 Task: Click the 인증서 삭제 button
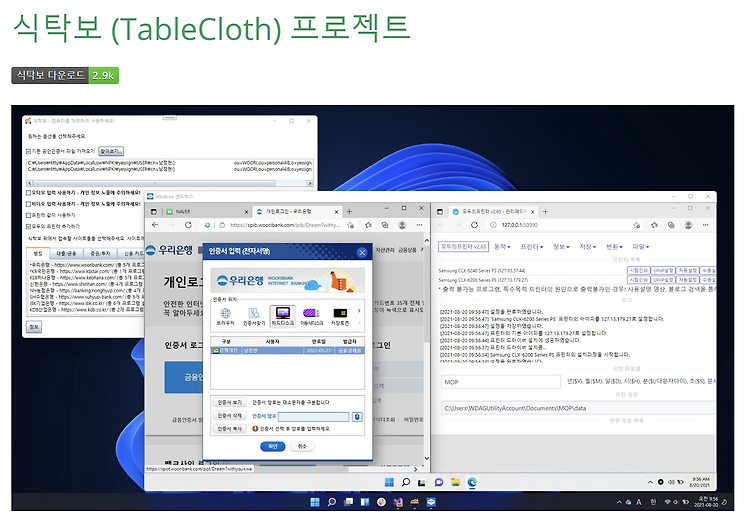point(230,416)
